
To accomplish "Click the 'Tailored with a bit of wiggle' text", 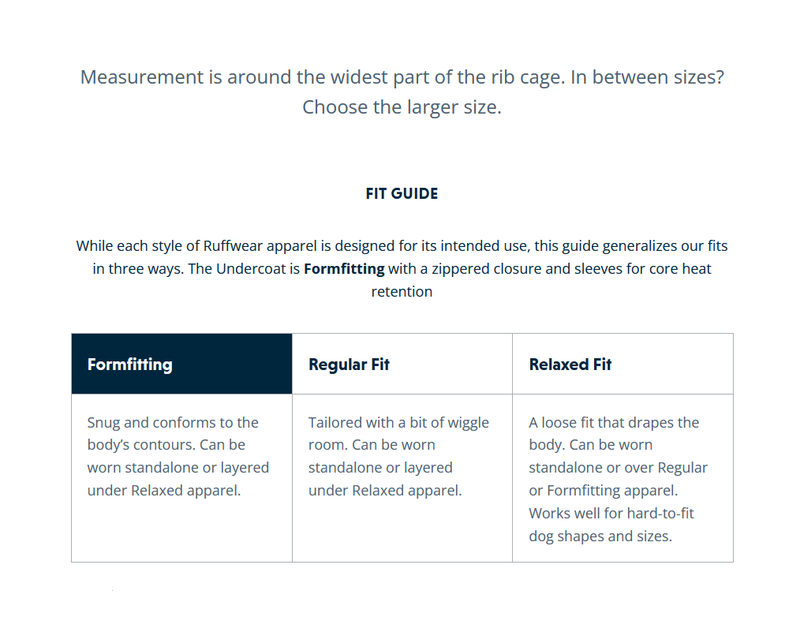I will click(x=398, y=423).
